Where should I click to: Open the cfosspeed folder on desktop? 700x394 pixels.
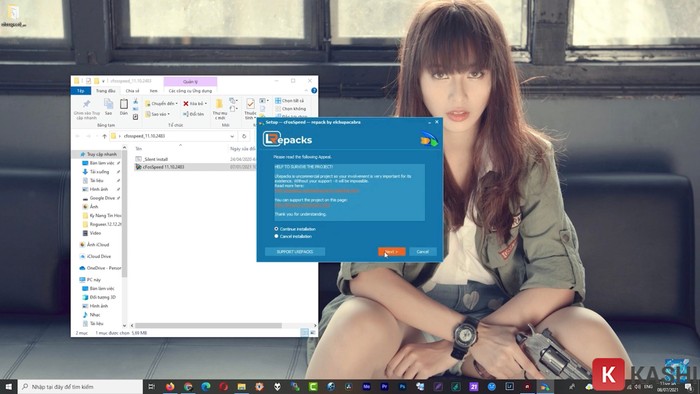[13, 16]
